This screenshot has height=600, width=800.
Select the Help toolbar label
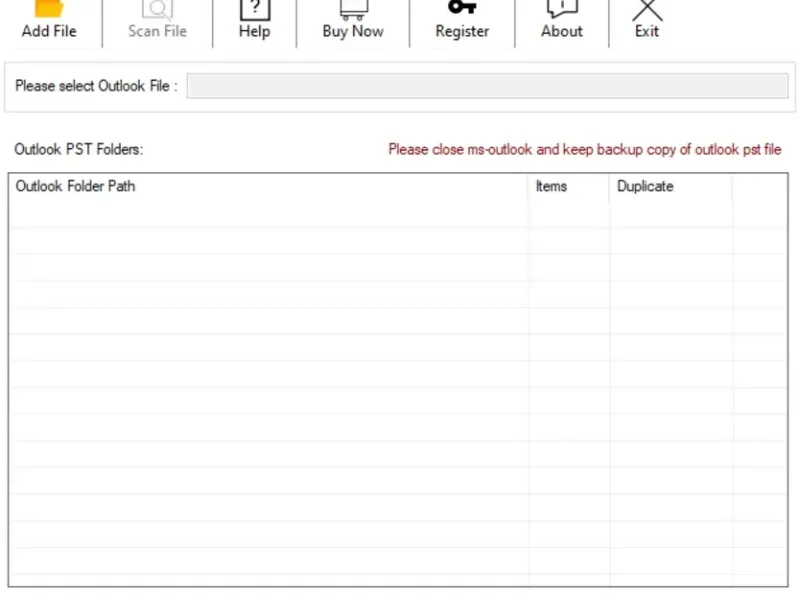tap(254, 31)
